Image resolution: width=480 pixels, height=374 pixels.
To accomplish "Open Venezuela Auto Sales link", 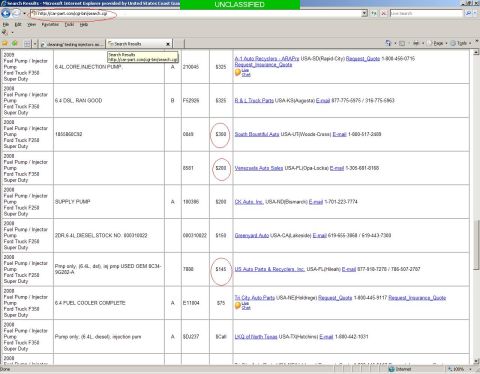I will coord(259,168).
